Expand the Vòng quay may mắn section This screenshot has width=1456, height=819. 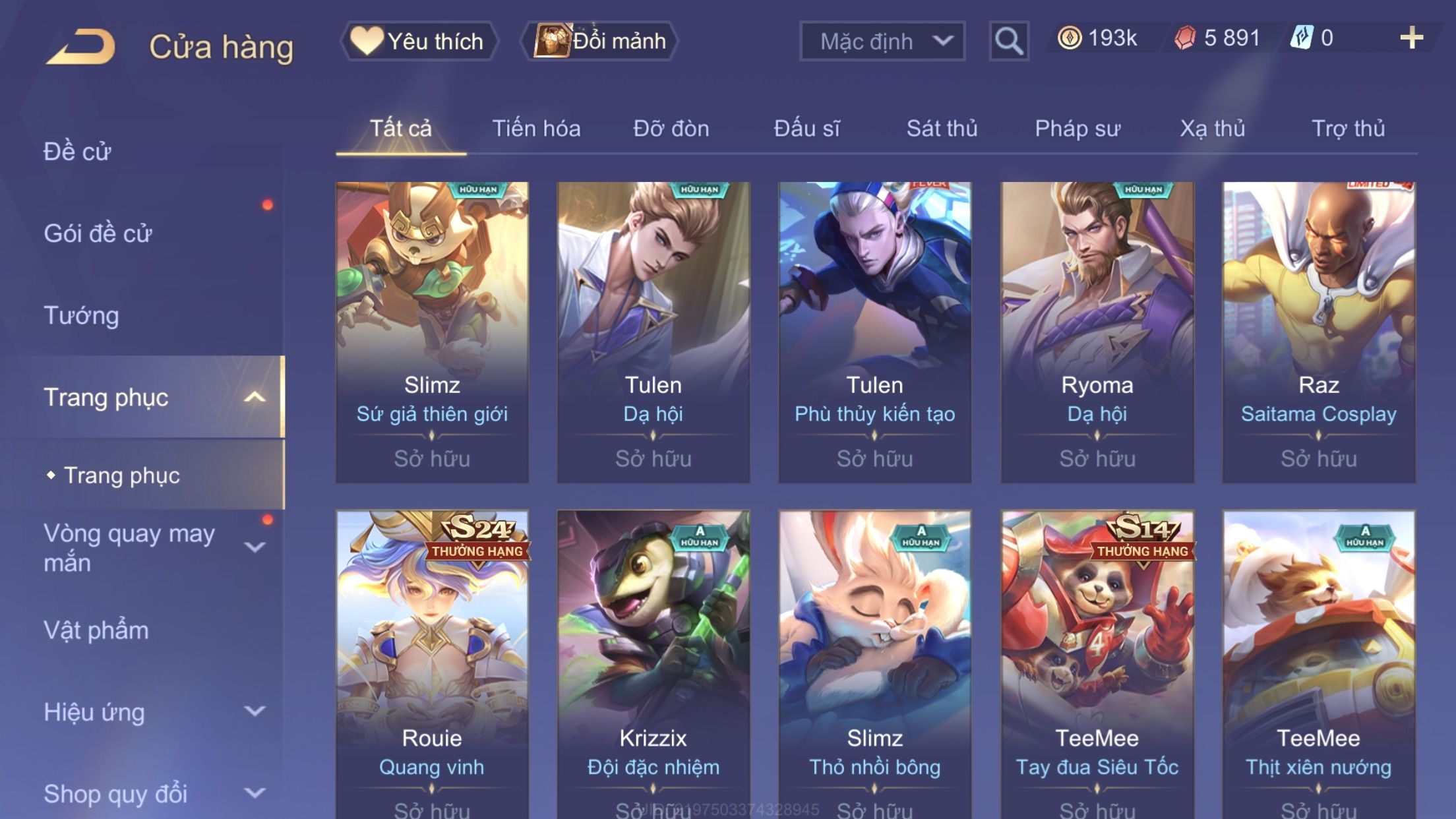255,547
